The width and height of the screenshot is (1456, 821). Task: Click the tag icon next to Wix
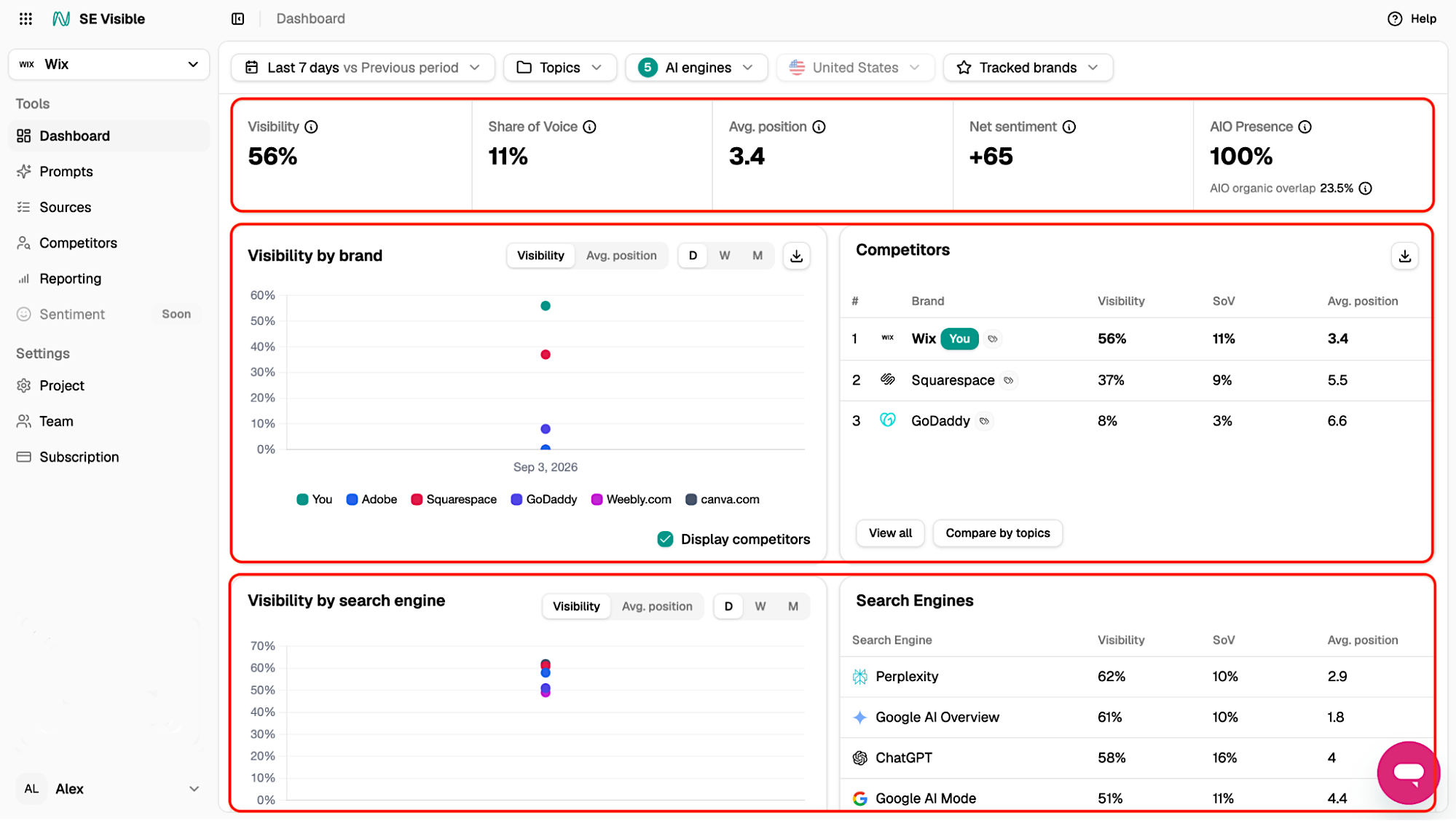(992, 339)
